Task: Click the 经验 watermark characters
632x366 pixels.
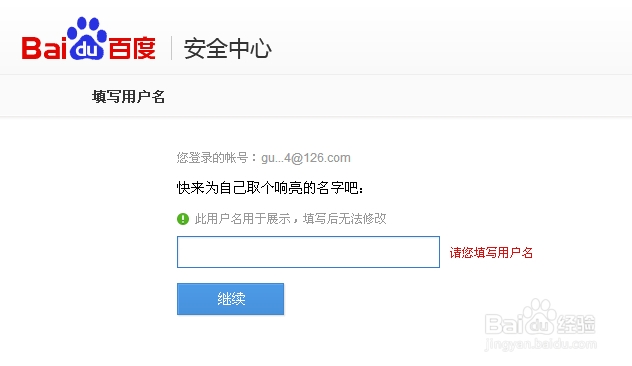Action: tap(576, 325)
